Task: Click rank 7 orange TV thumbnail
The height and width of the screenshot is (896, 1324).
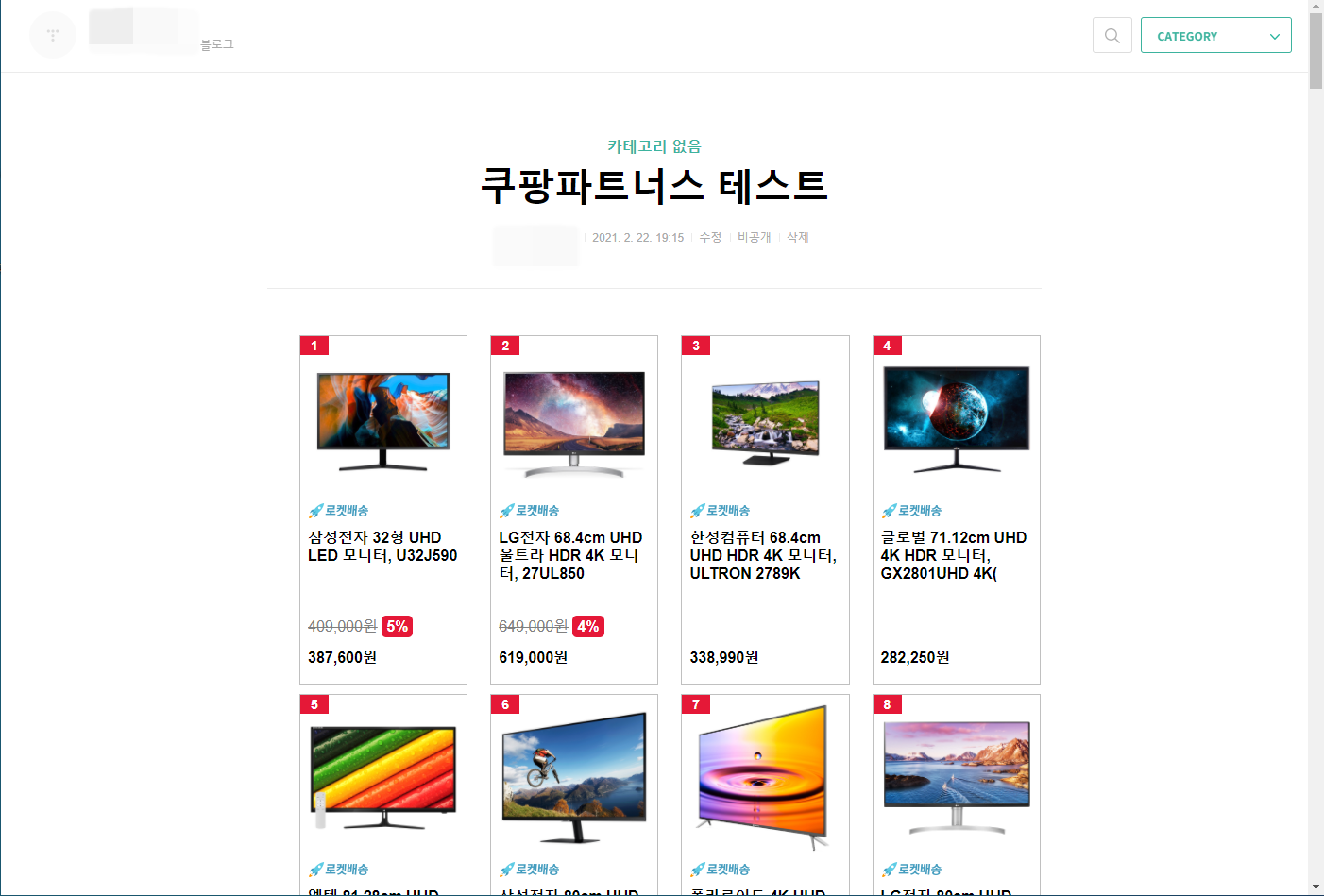Action: click(764, 777)
